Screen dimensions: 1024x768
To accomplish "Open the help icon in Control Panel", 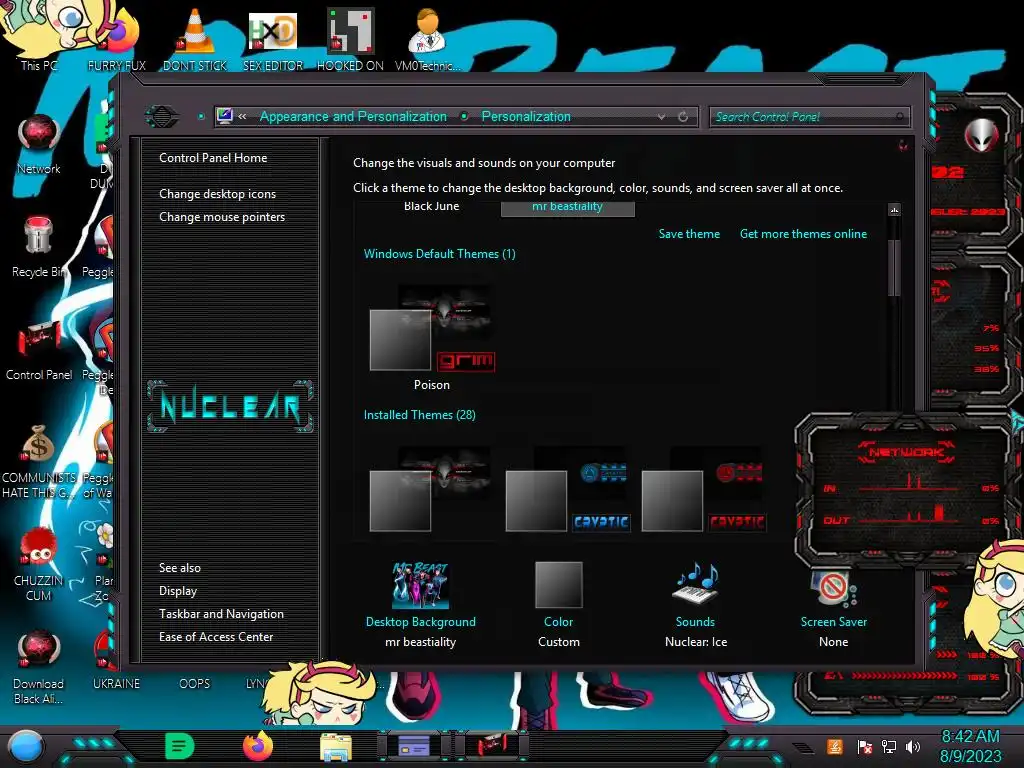I will (x=903, y=145).
